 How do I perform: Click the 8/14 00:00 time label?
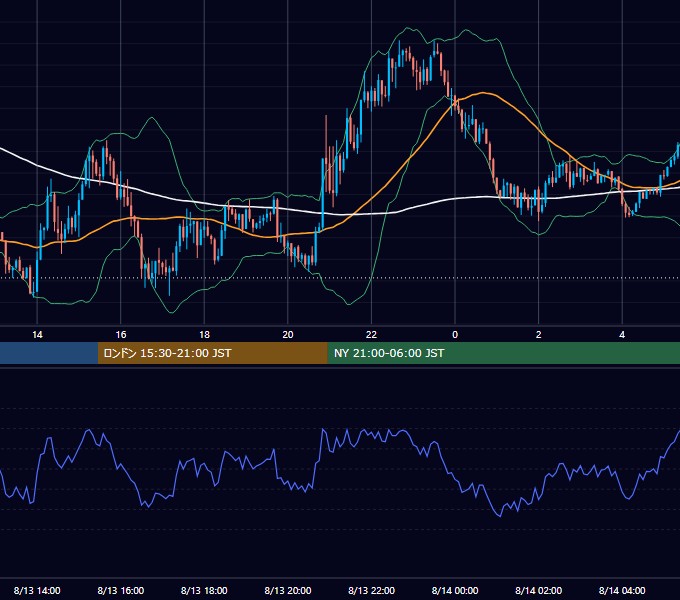pos(455,590)
